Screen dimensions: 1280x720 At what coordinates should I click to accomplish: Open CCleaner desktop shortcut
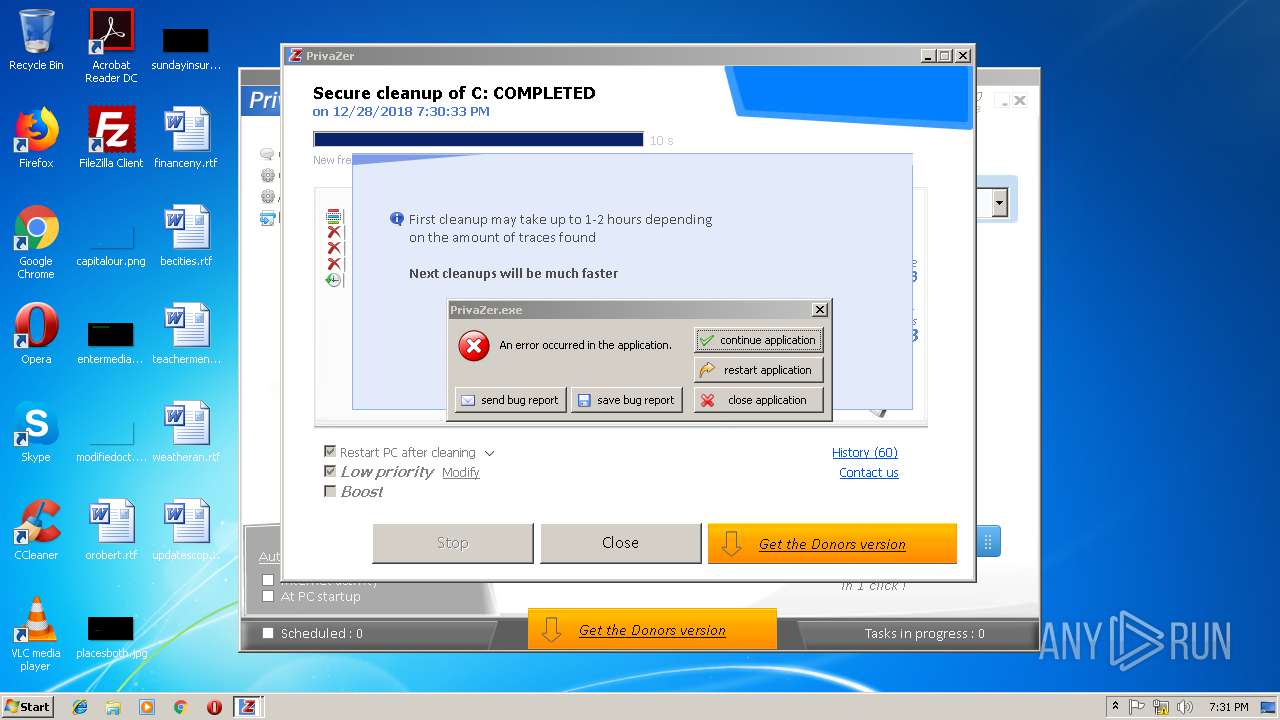click(36, 530)
